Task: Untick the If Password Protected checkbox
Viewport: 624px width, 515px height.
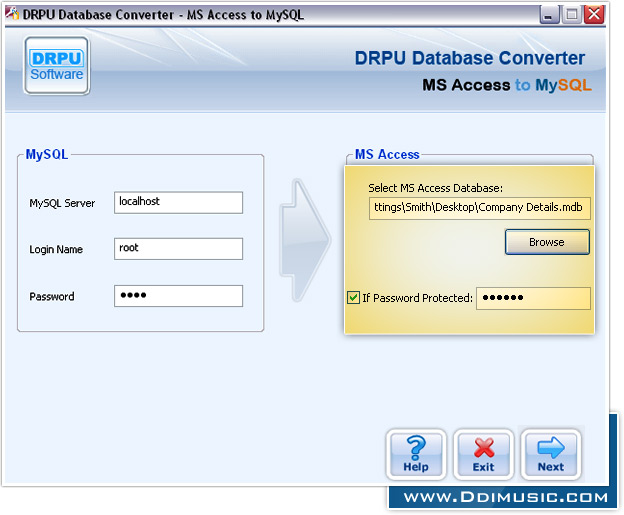Action: (353, 298)
